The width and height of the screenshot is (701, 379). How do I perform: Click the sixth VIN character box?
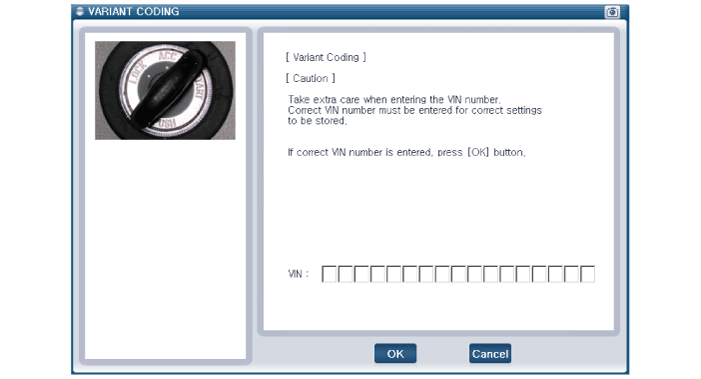(x=410, y=274)
